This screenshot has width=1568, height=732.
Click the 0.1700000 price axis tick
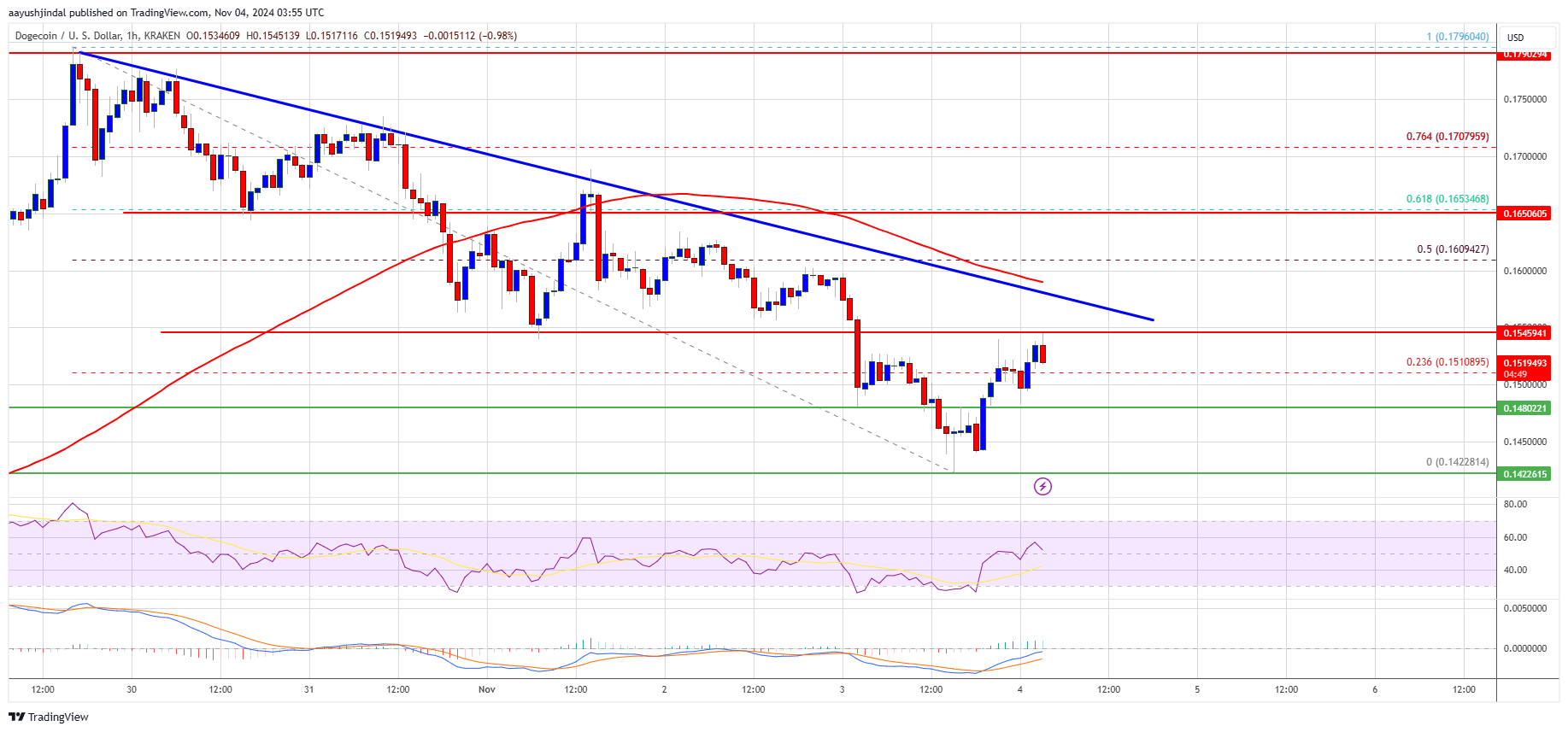1525,157
